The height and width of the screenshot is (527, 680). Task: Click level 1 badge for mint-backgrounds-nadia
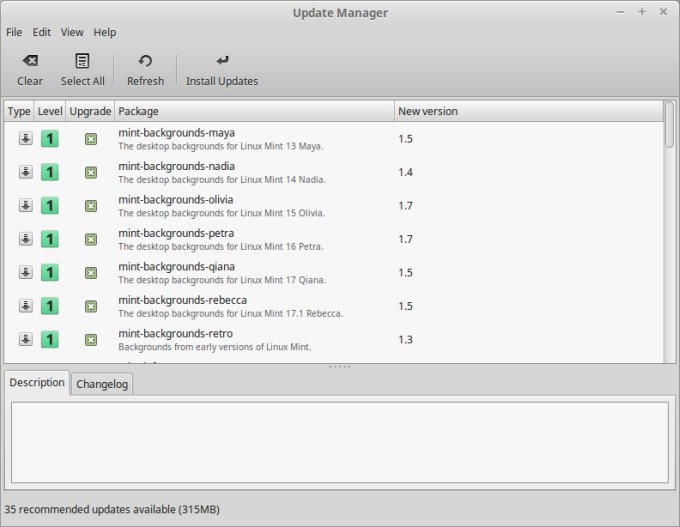pos(49,172)
